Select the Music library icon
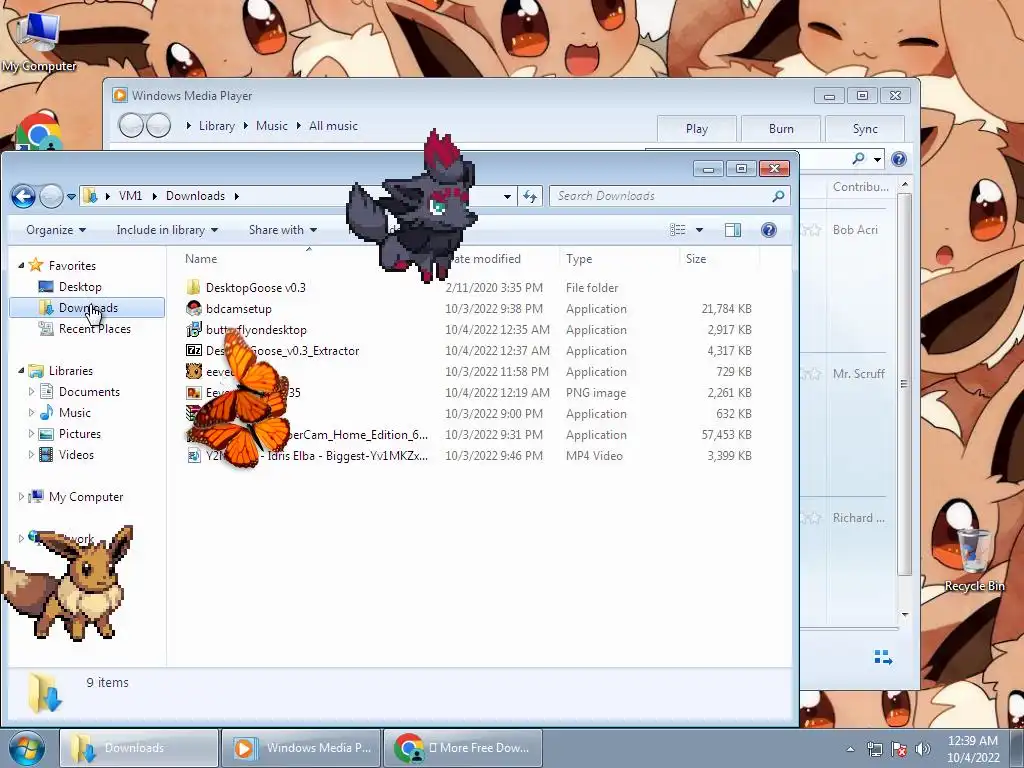The height and width of the screenshot is (768, 1024). click(x=46, y=413)
